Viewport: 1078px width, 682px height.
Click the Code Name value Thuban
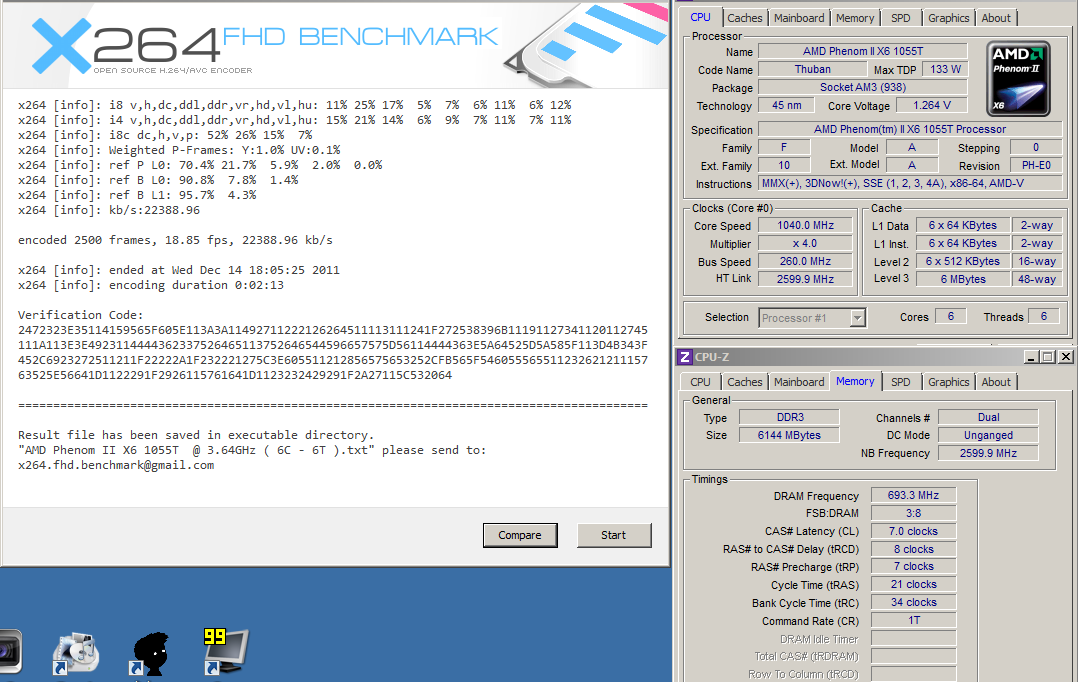click(813, 69)
